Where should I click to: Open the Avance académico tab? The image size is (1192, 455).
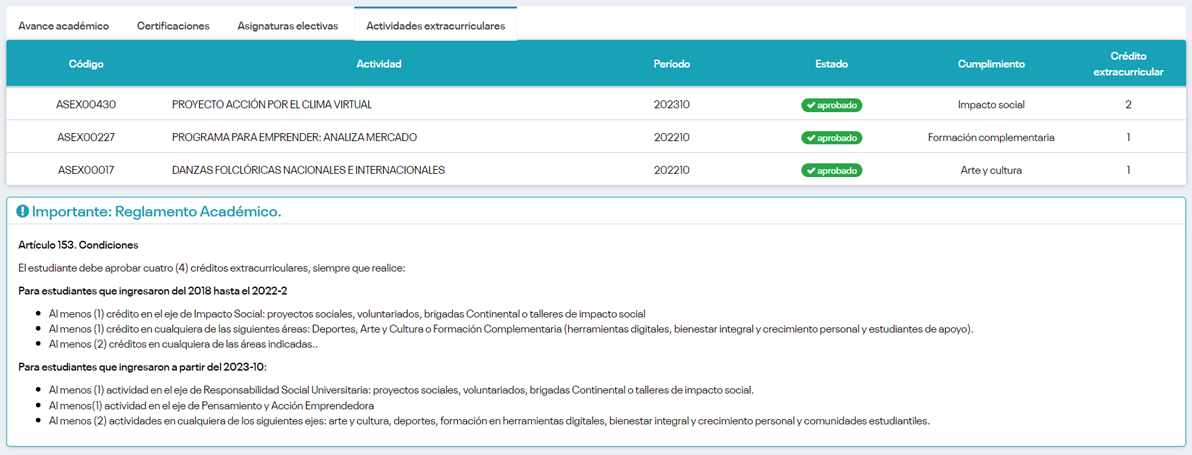[x=64, y=25]
